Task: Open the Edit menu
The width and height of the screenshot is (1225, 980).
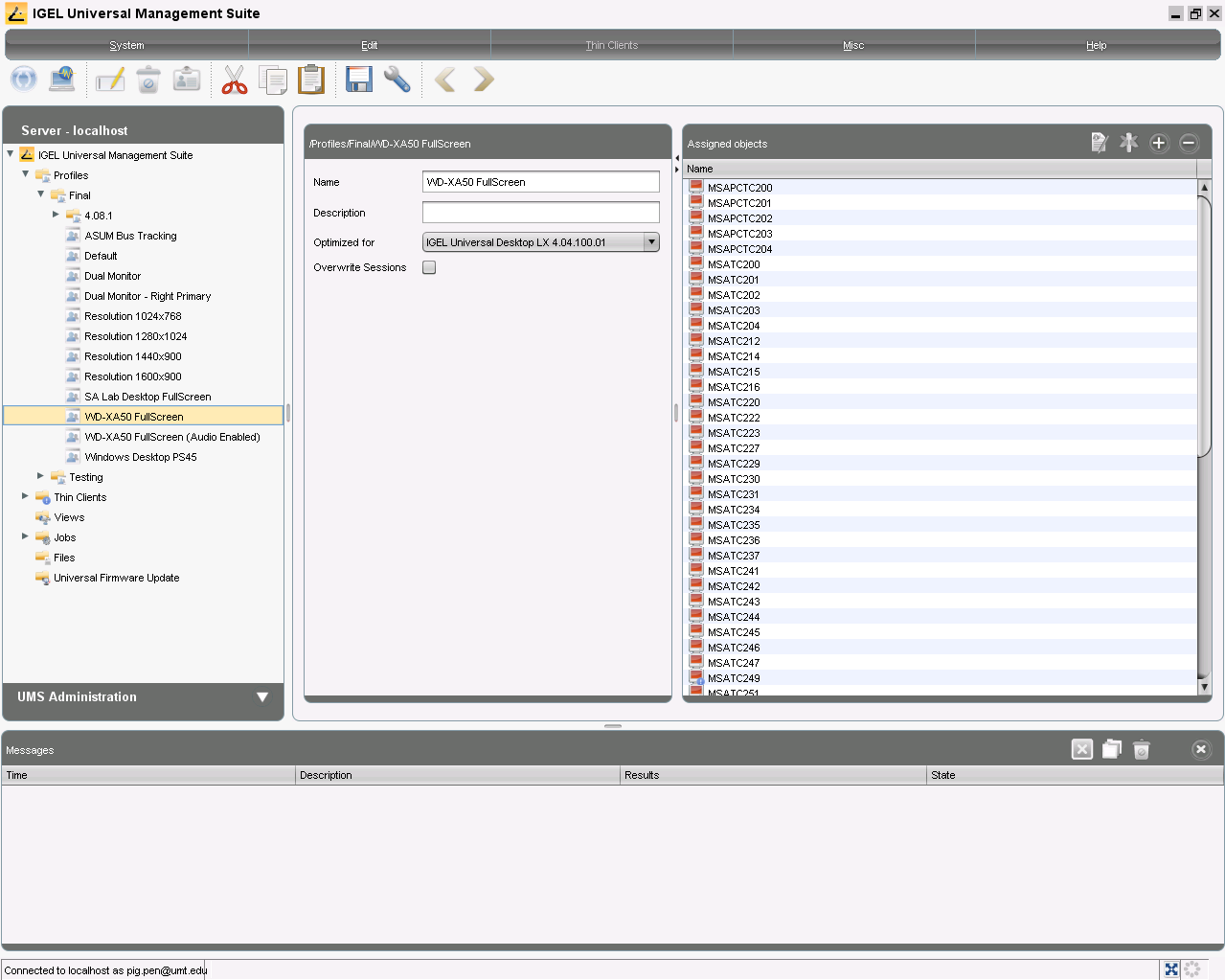Action: (x=370, y=45)
